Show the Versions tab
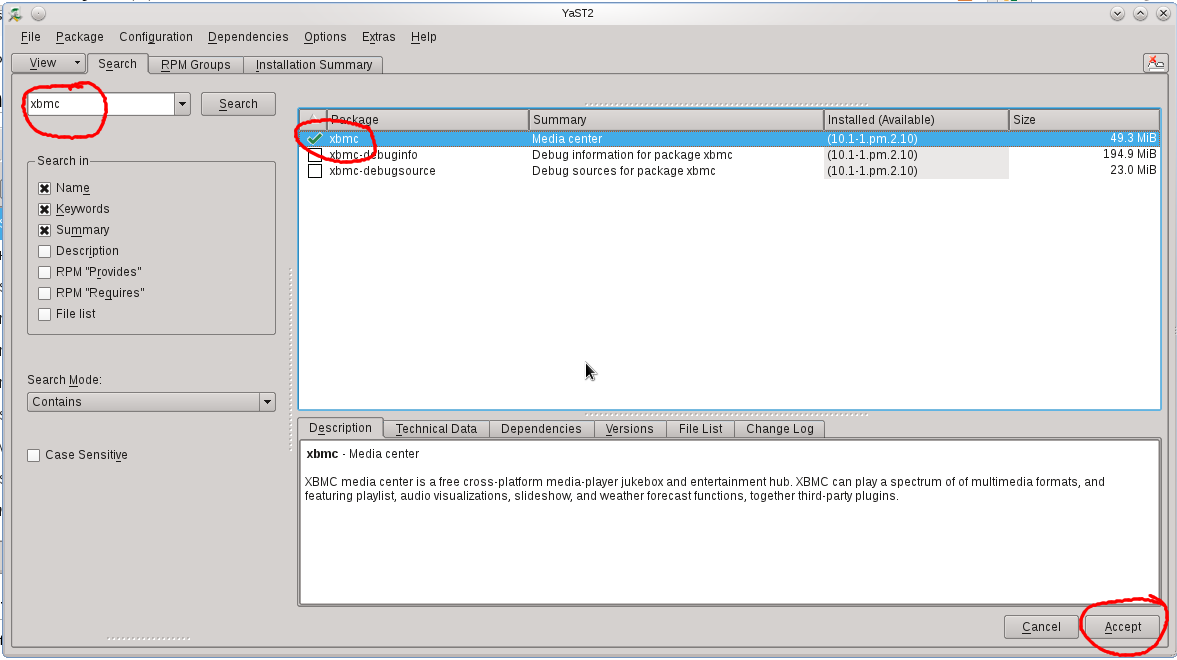 coord(630,429)
